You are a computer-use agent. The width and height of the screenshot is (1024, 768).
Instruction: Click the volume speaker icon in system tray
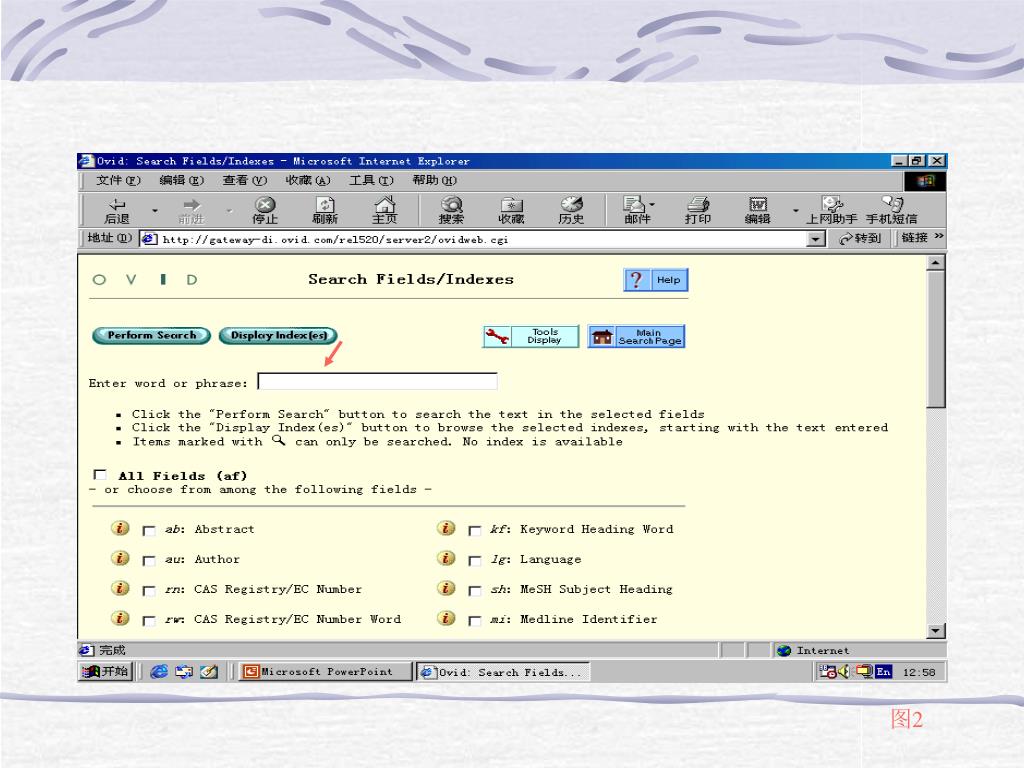point(844,671)
